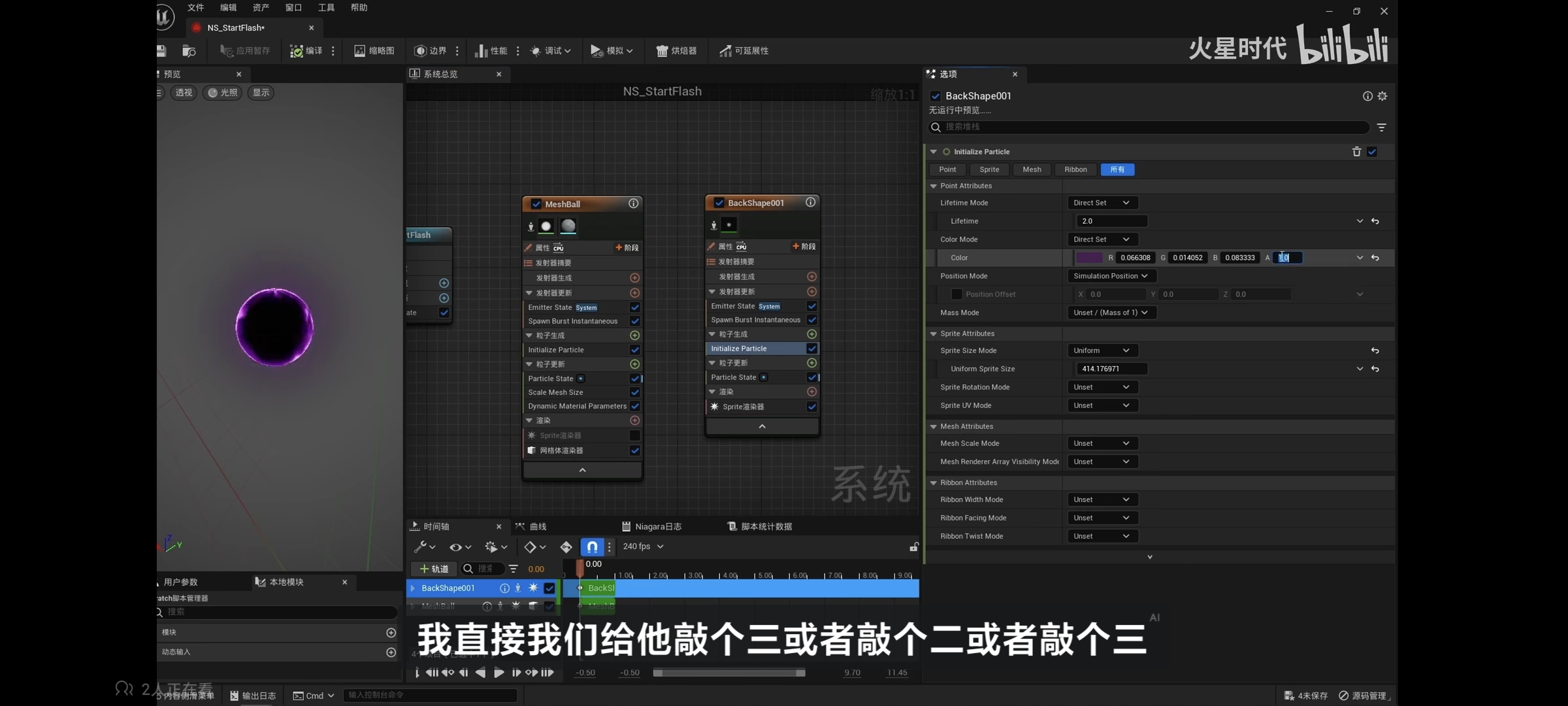Click the snapping magnet icon in the timeline
Viewport: 1568px width, 706px height.
coord(591,546)
